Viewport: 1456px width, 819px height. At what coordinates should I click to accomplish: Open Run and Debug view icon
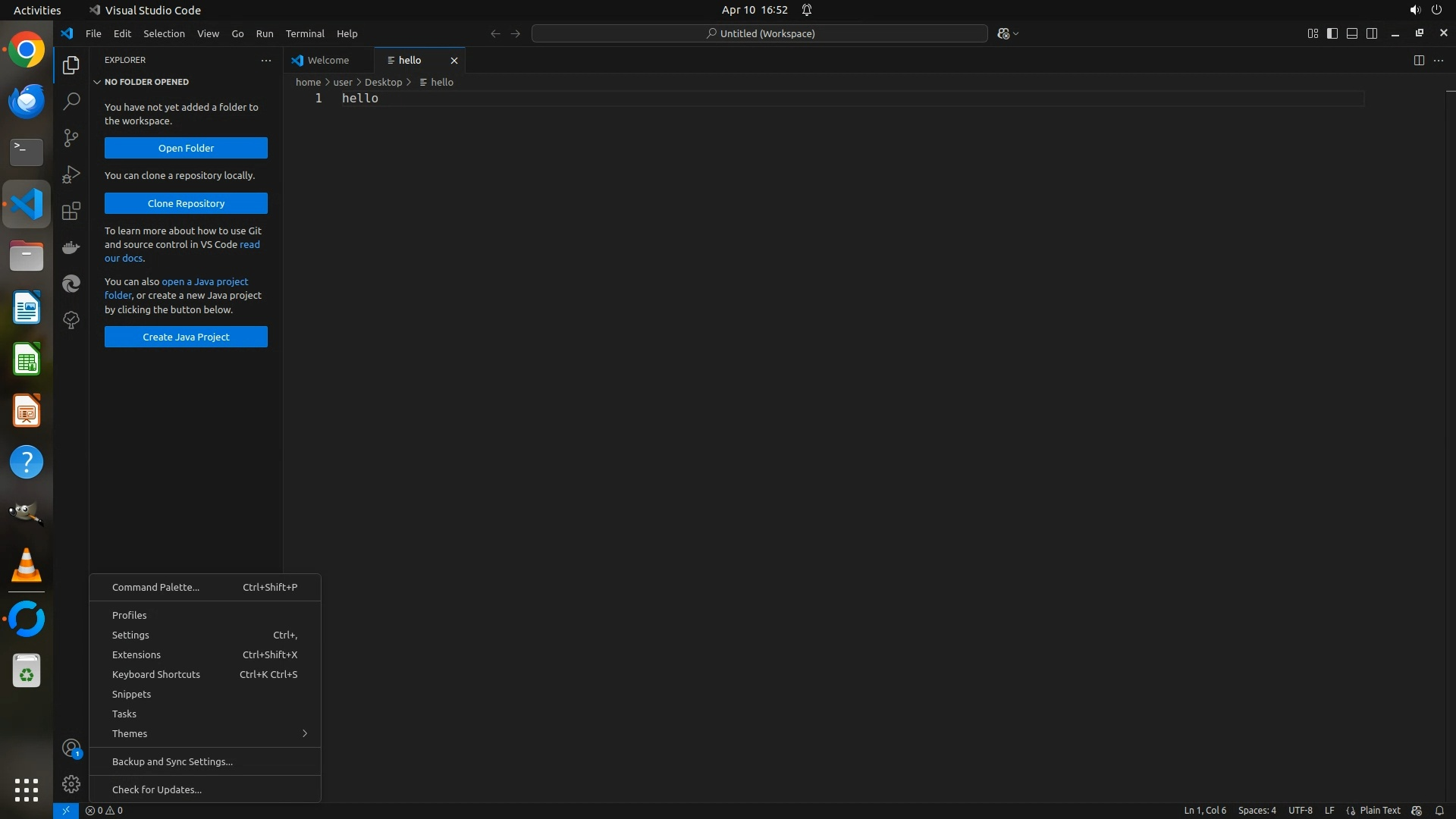pos(71,174)
